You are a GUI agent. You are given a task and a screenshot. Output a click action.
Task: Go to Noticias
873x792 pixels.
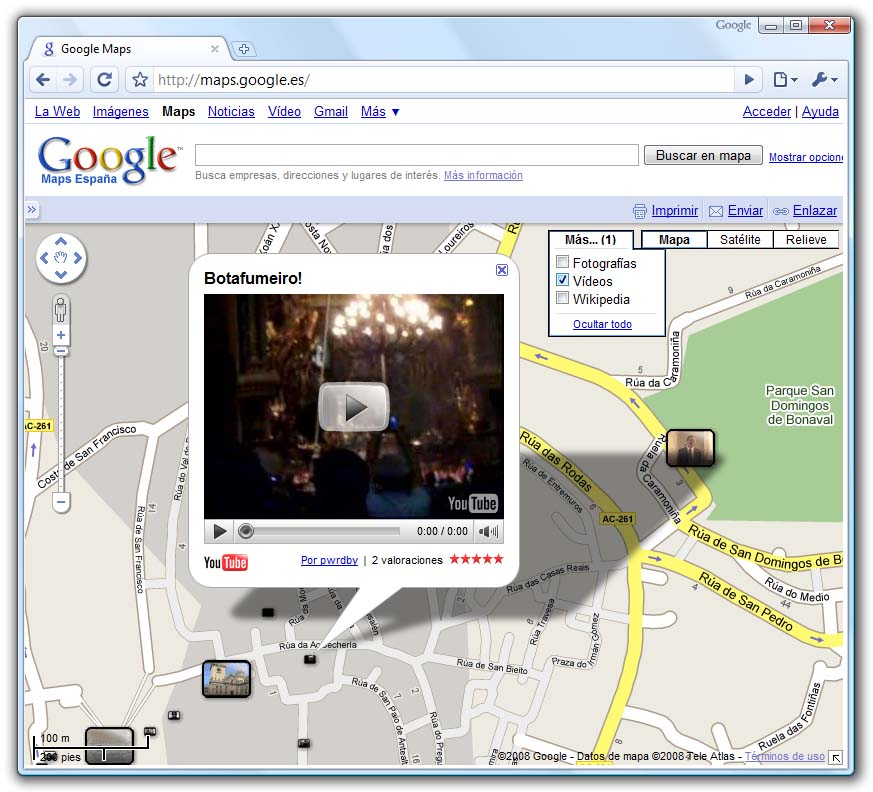(x=231, y=111)
